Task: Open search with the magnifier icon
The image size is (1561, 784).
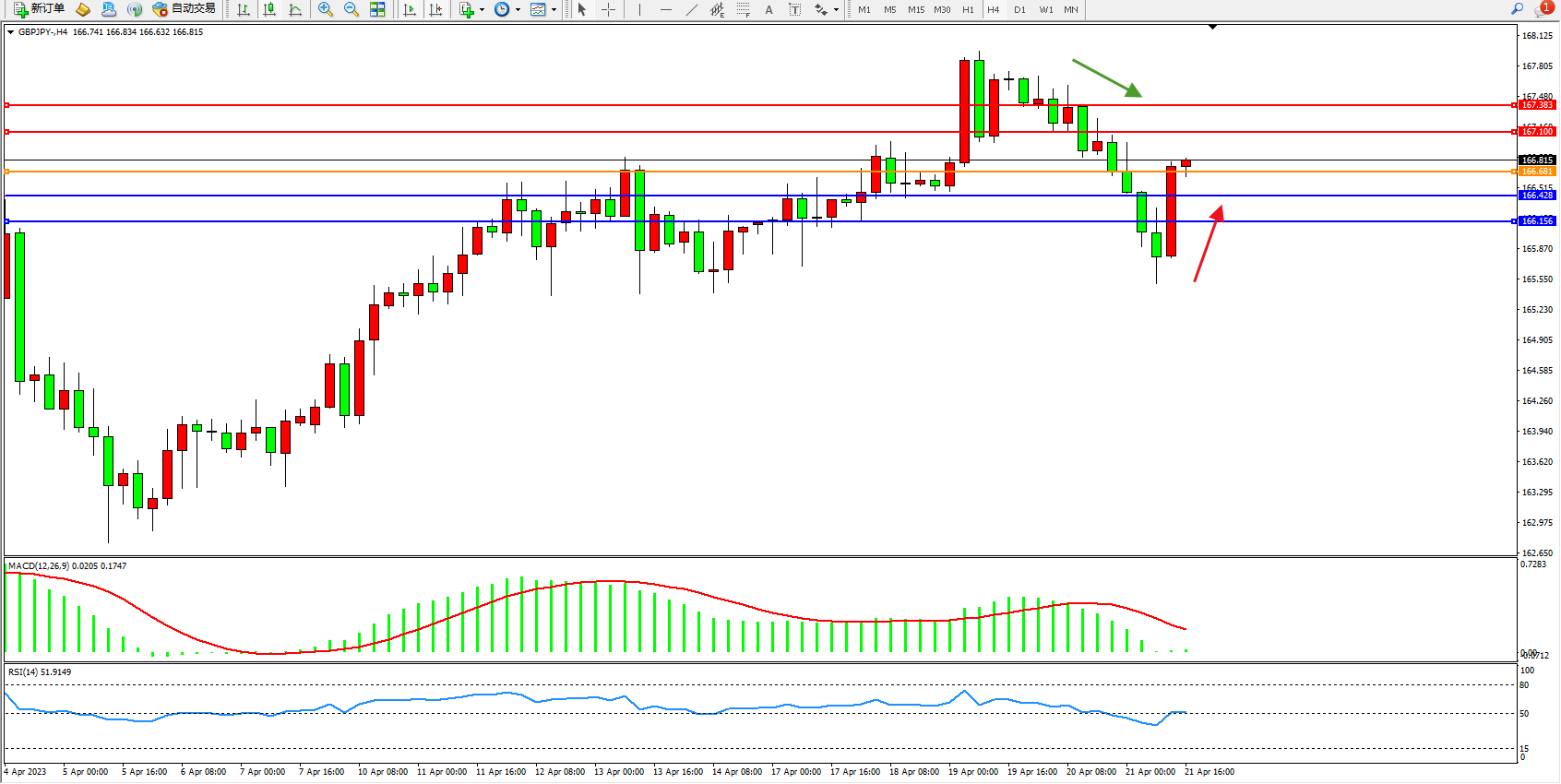Action: [x=1517, y=9]
